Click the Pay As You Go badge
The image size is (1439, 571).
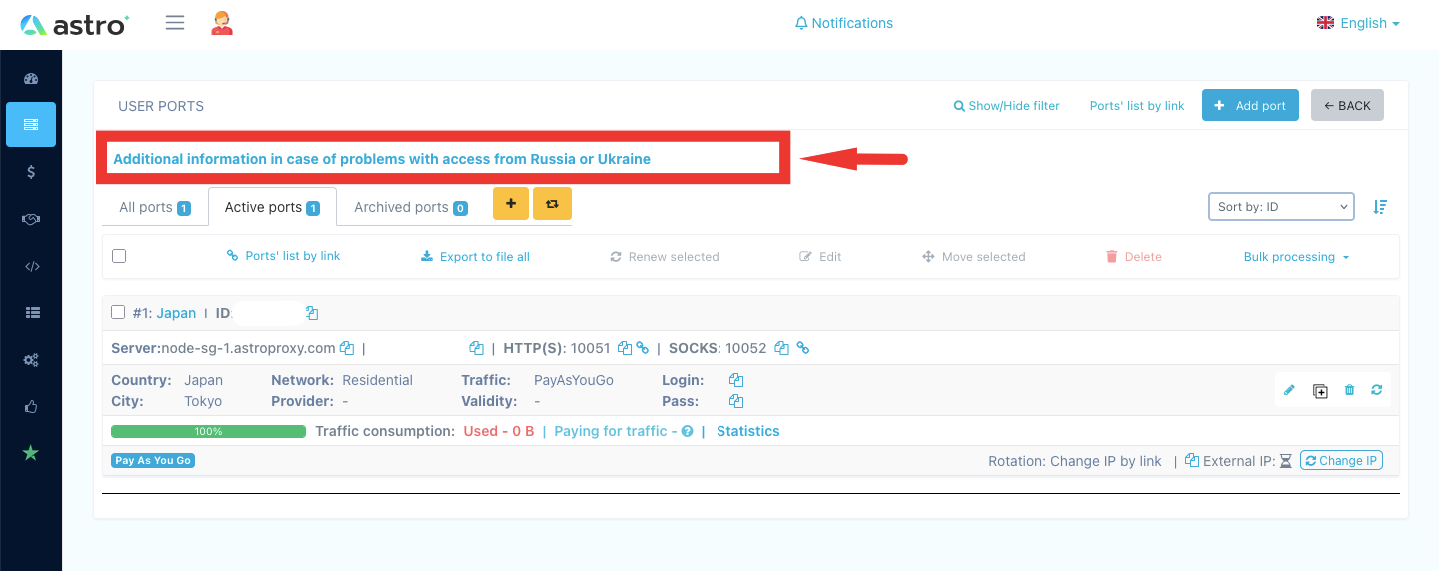pos(153,461)
